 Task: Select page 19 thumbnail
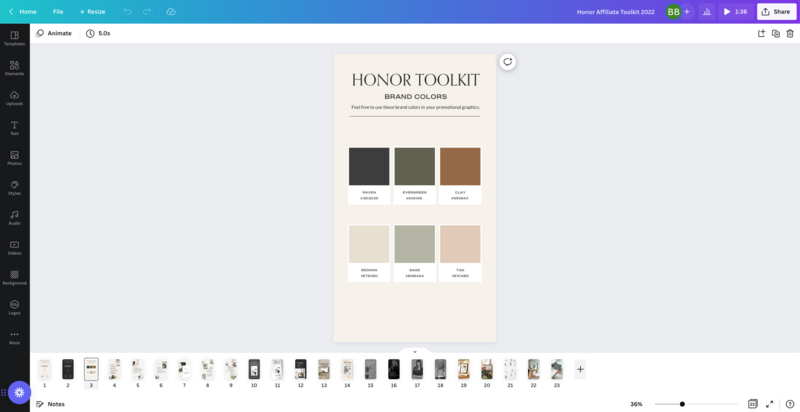[463, 369]
